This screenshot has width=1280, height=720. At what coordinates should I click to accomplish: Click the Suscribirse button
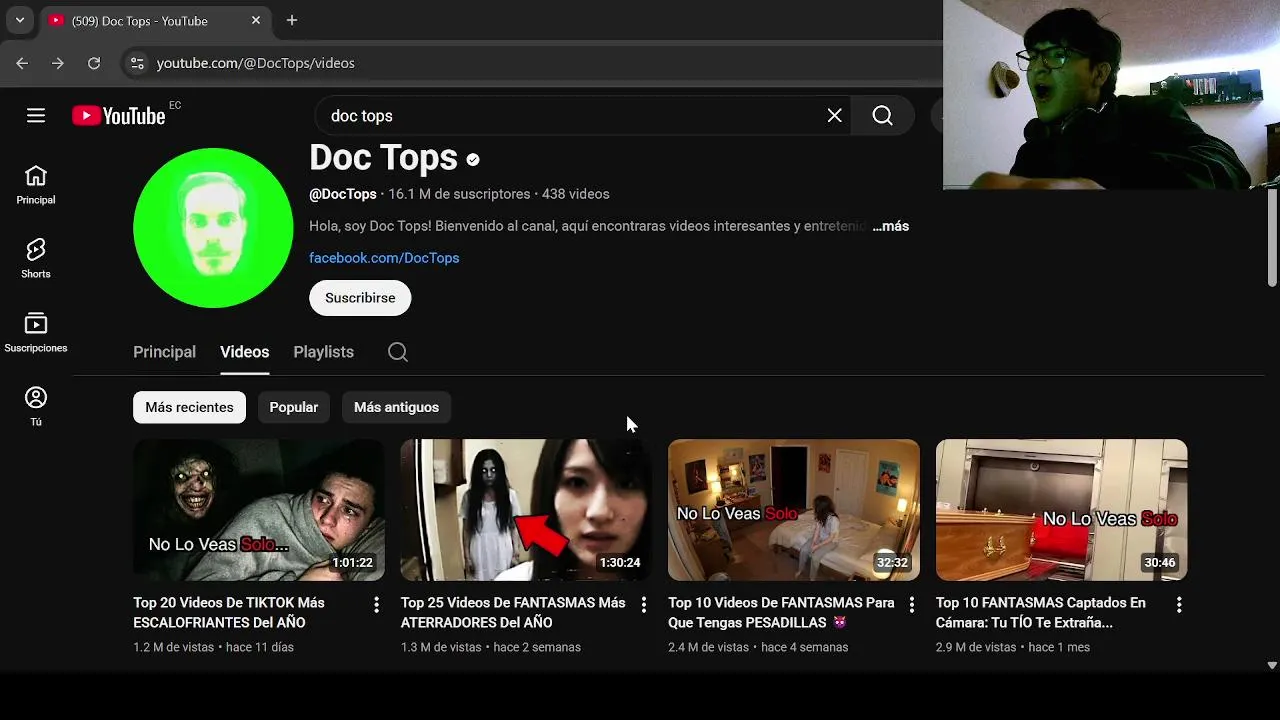tap(360, 298)
